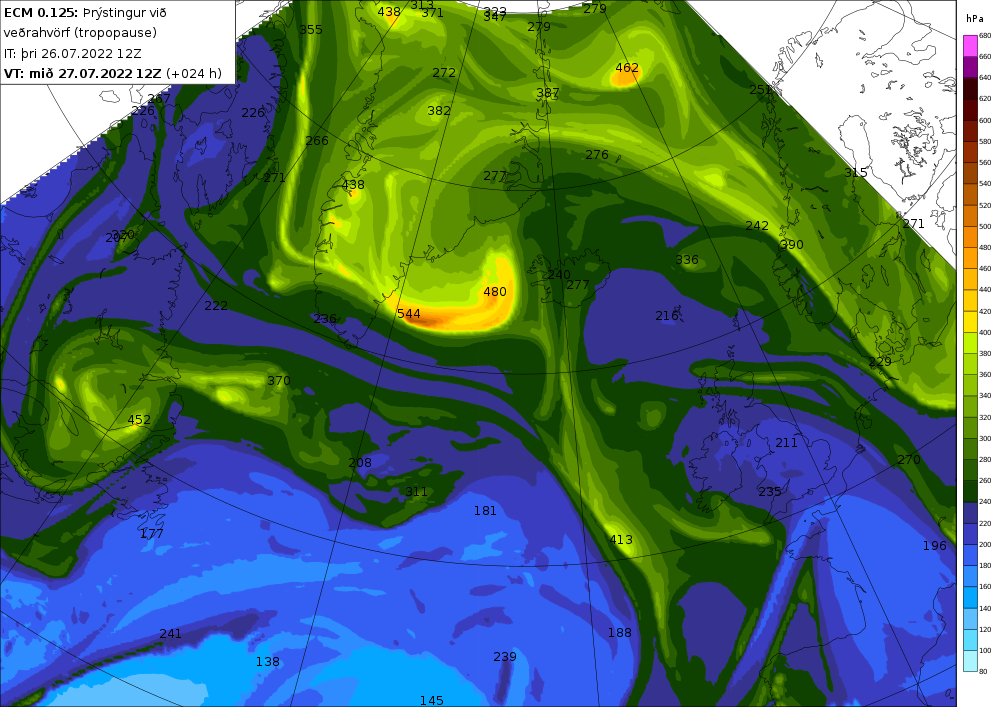Pick the yellow legend swatch above 400
Viewport: 1000px width, 707px height.
click(970, 322)
